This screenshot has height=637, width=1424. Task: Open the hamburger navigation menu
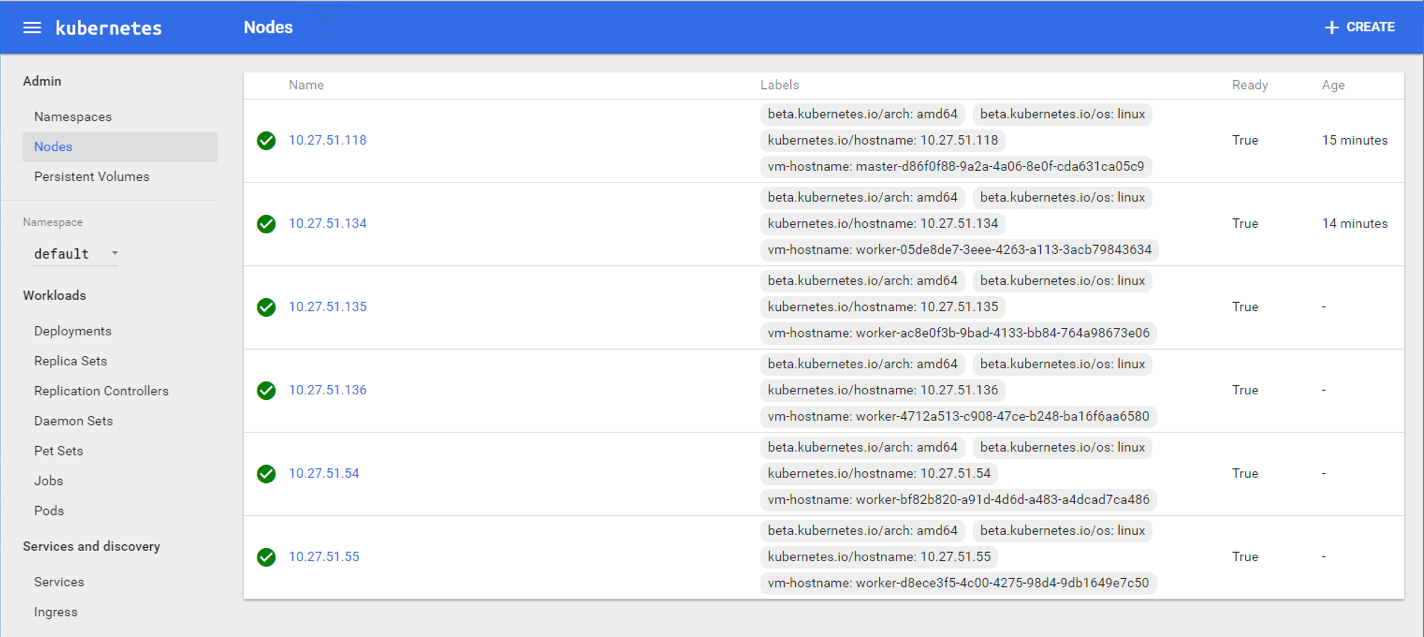32,27
